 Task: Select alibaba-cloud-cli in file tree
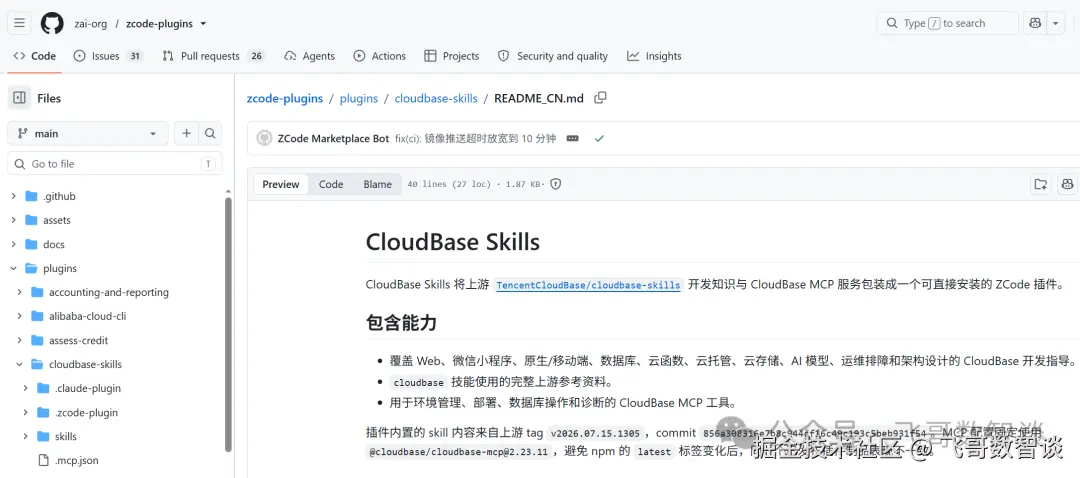coord(87,316)
